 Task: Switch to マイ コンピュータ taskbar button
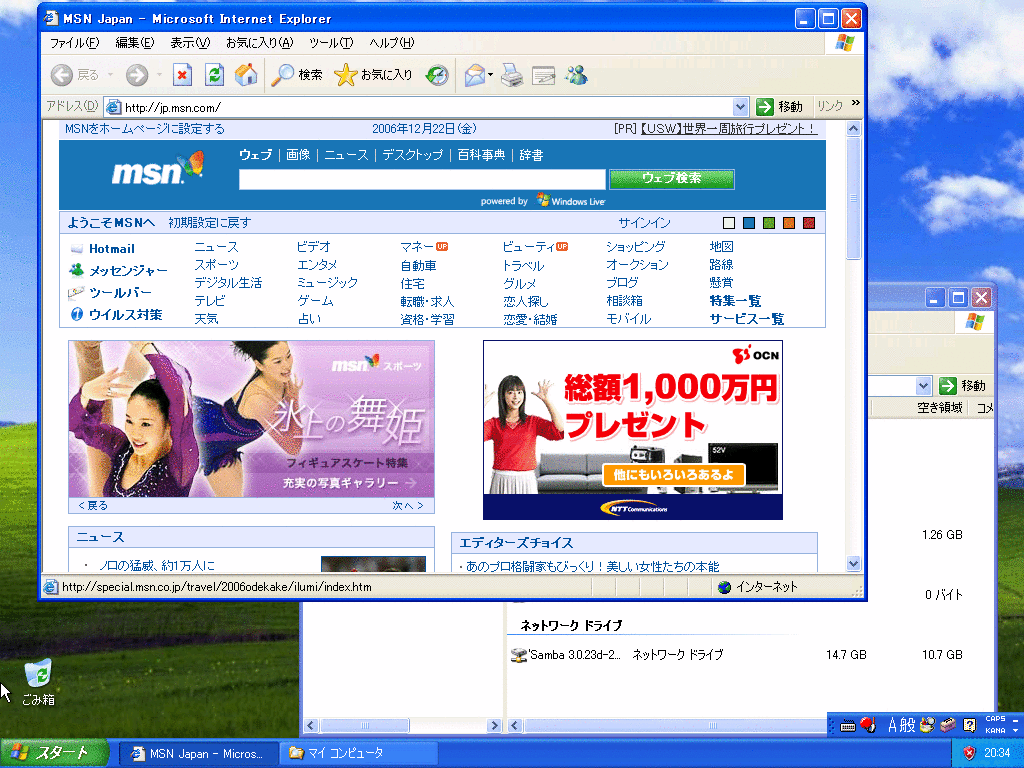pyautogui.click(x=358, y=753)
